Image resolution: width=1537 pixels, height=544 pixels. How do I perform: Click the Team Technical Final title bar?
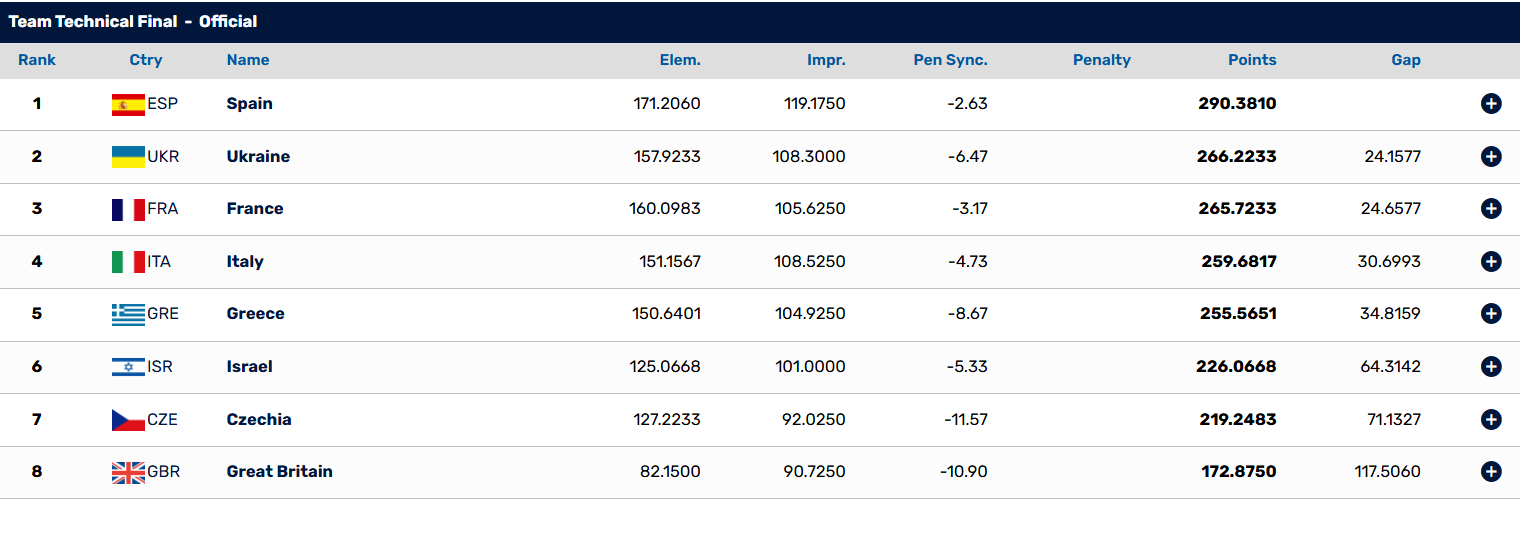point(760,21)
